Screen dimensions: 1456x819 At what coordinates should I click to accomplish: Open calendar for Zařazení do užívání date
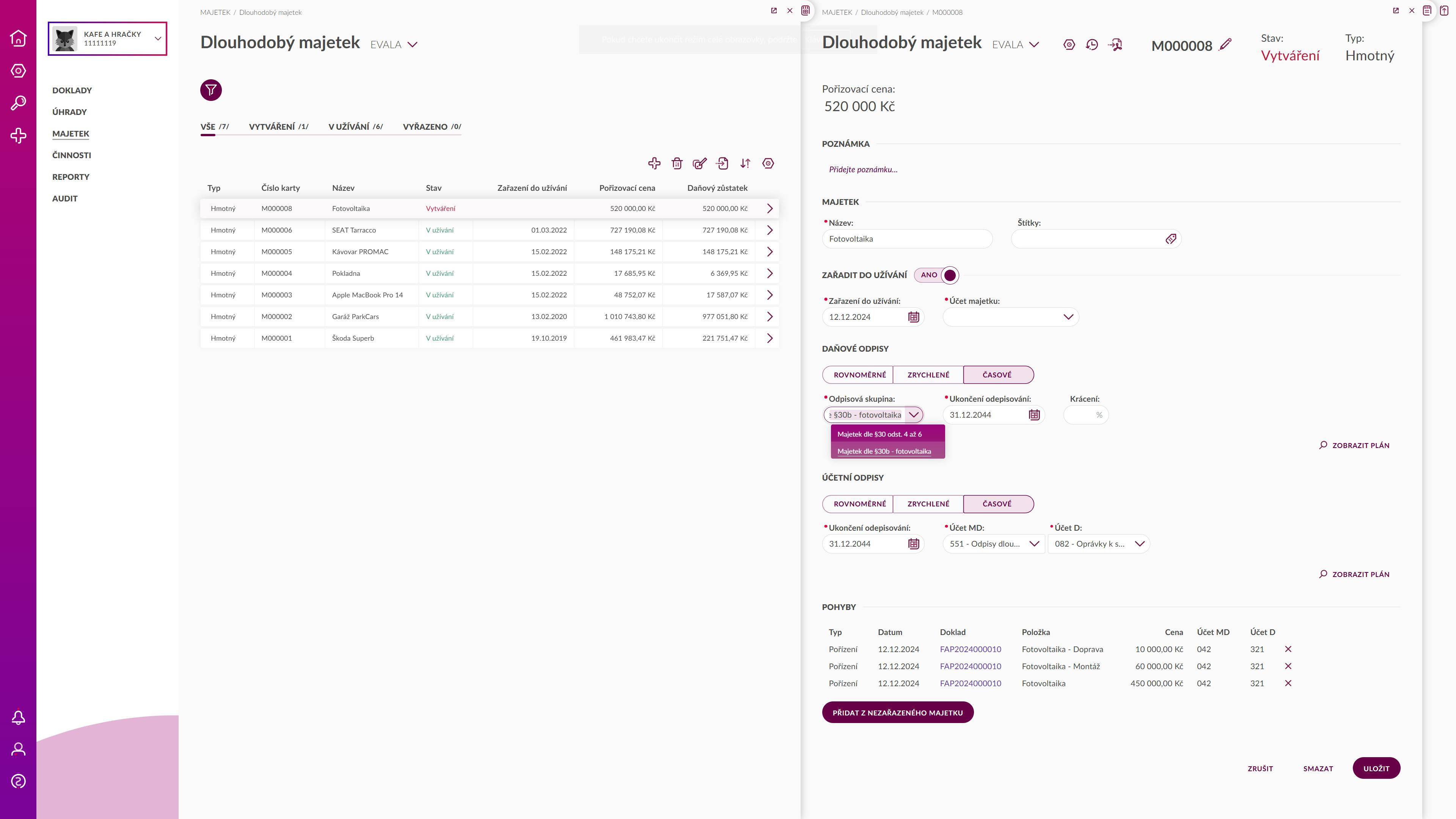913,317
